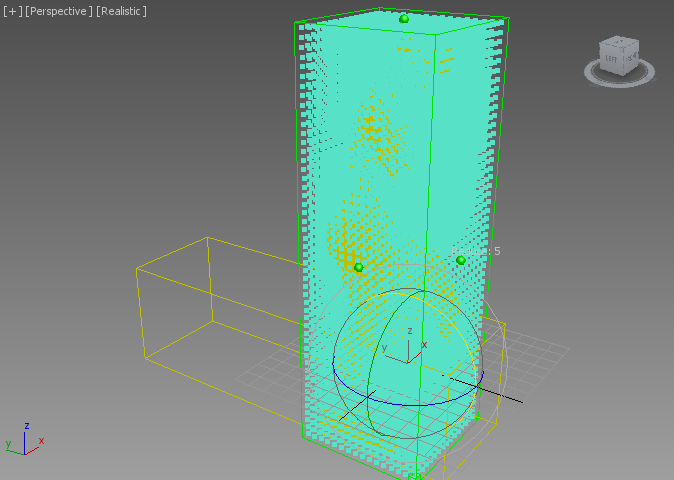Open the Realistic shading mode menu
The height and width of the screenshot is (480, 674).
[x=121, y=11]
